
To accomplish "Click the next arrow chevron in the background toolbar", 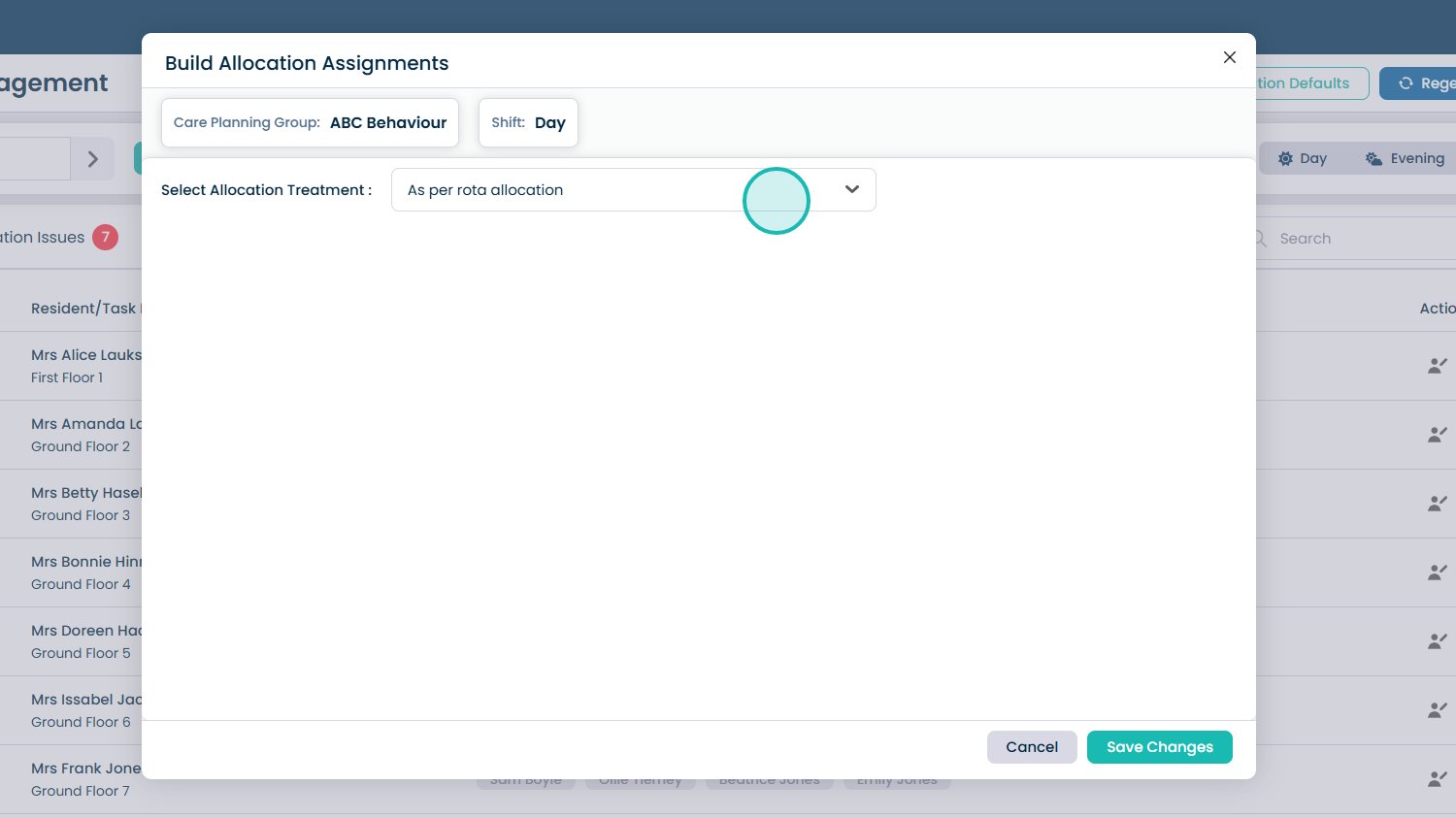I will (93, 159).
